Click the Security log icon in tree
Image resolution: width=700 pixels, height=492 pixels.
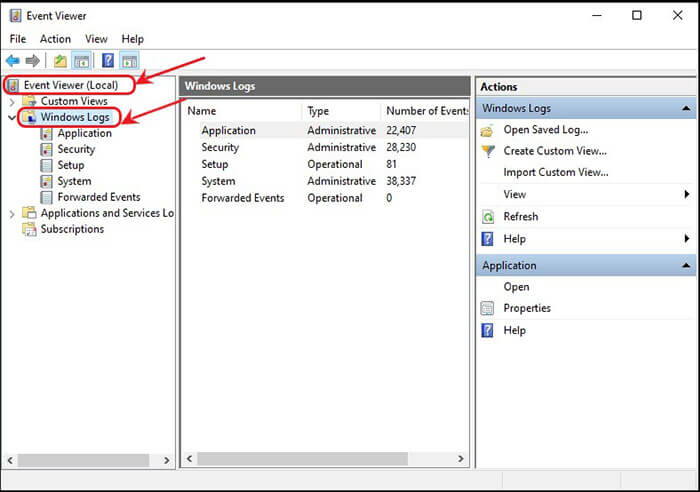pos(46,149)
